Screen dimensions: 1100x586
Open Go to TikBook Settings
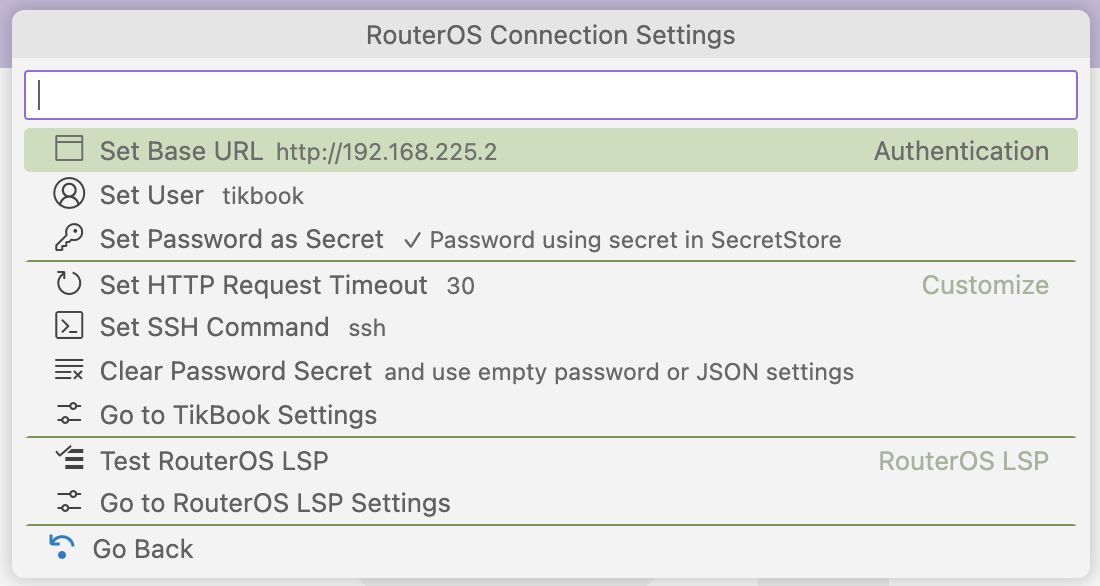coord(551,415)
